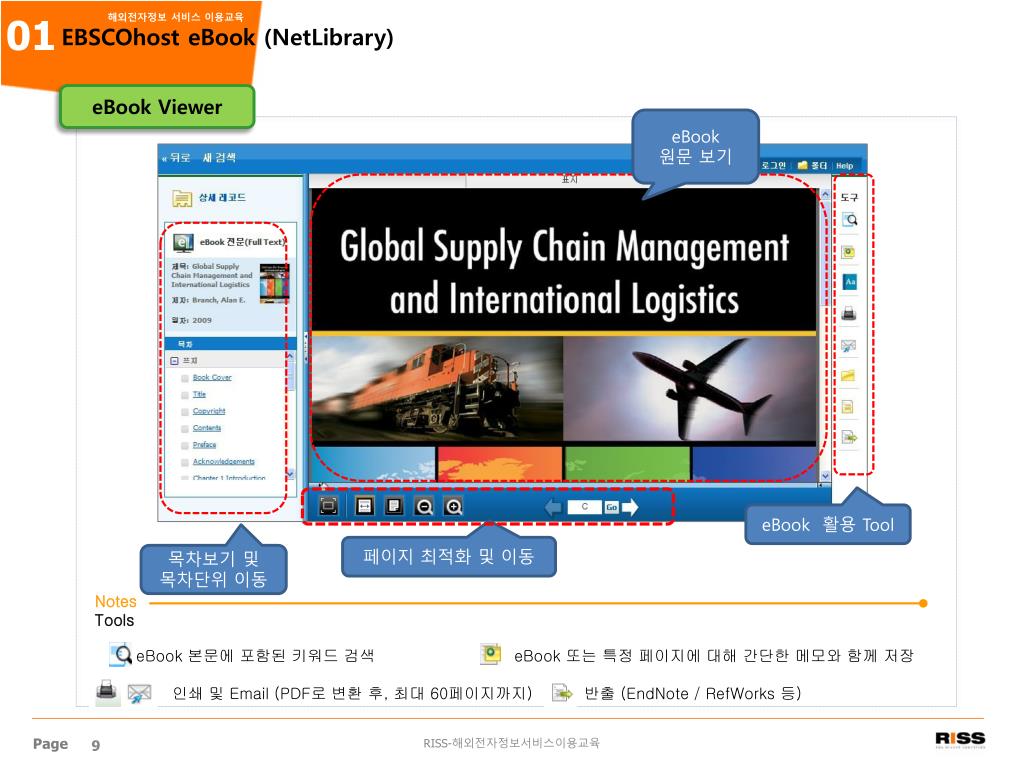Image resolution: width=1024 pixels, height=768 pixels.
Task: Click the 일자: 2009 date text
Action: tap(191, 320)
